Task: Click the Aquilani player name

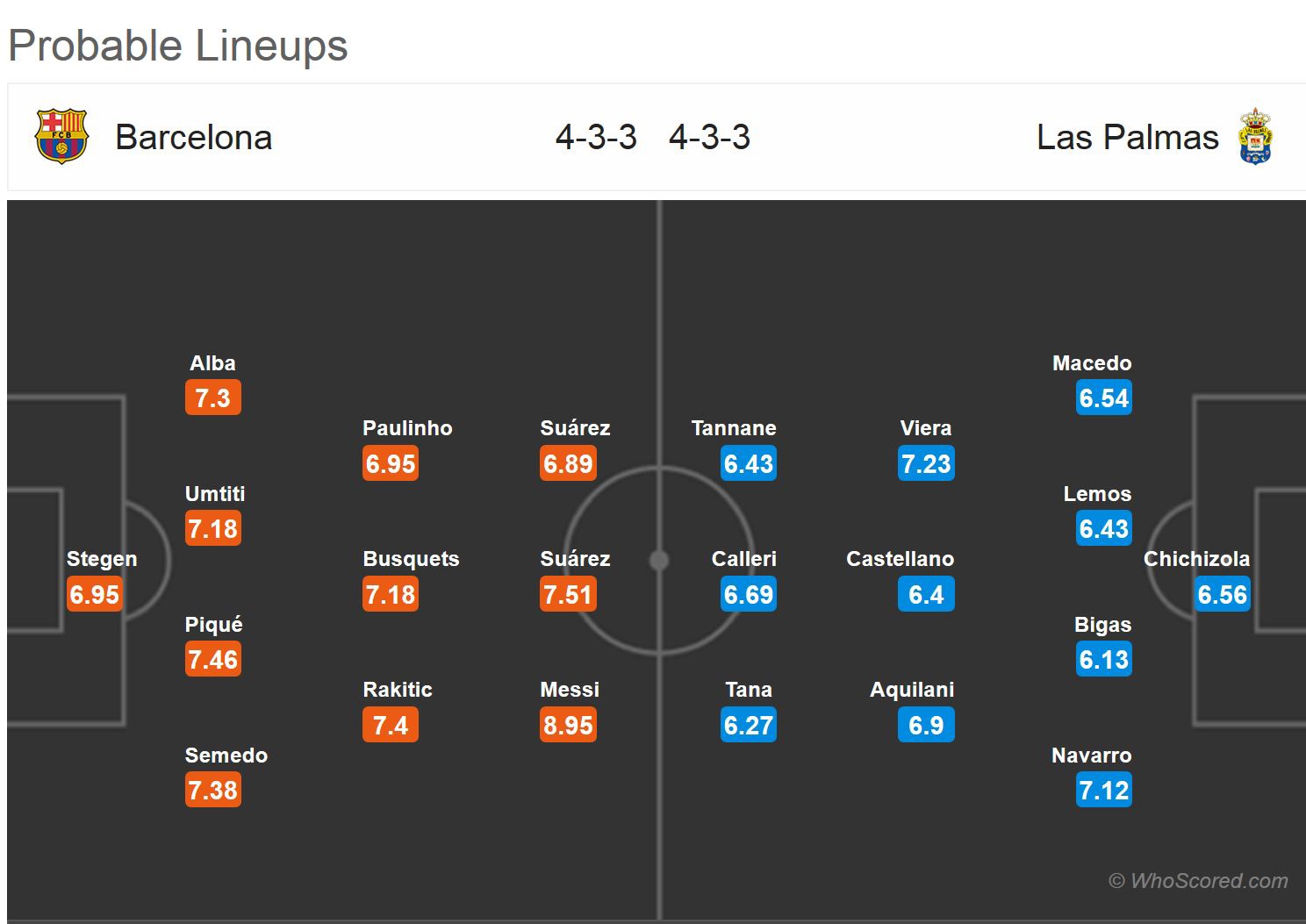Action: tap(911, 690)
